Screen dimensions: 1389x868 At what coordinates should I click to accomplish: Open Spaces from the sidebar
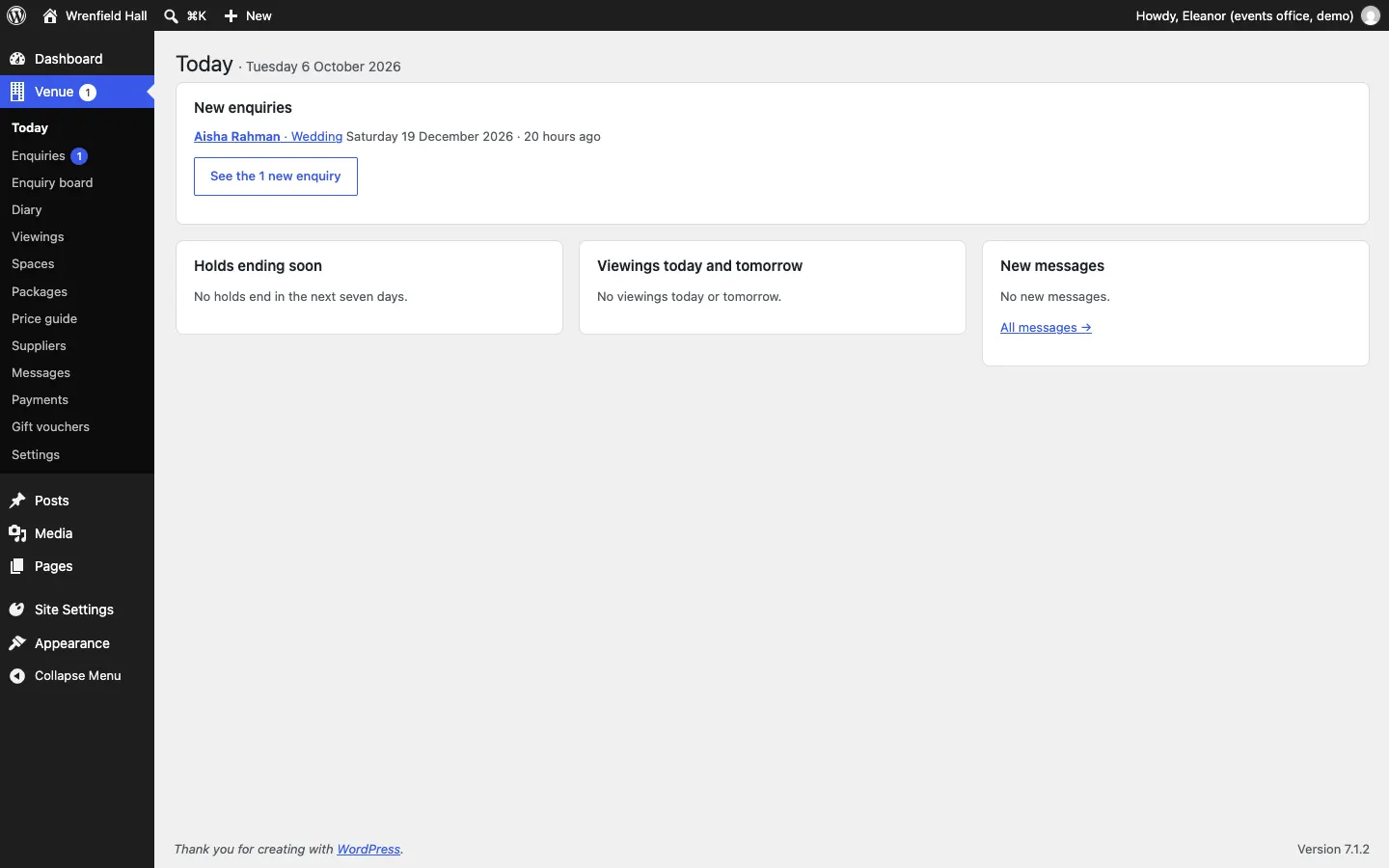click(x=33, y=264)
